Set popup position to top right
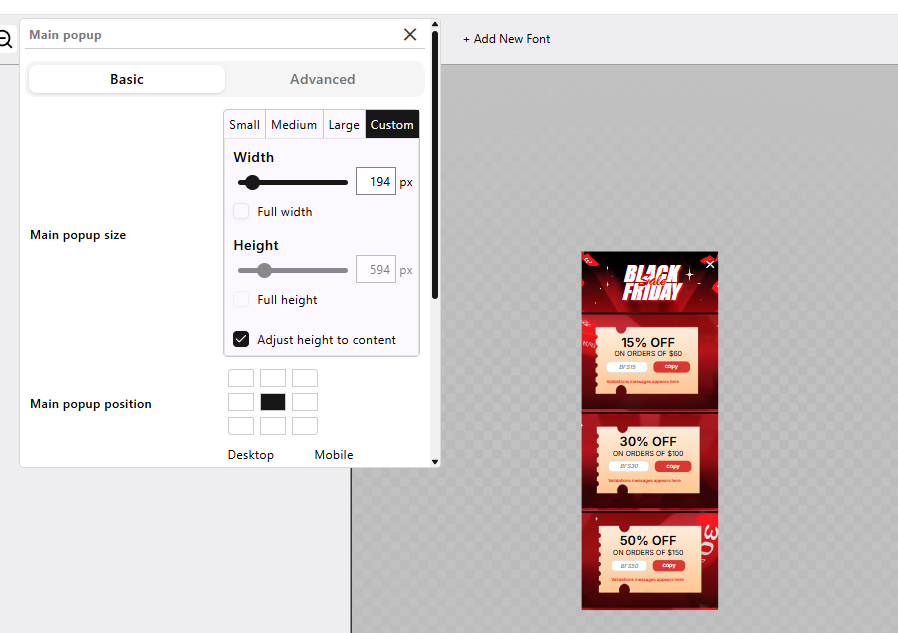Image resolution: width=898 pixels, height=633 pixels. pyautogui.click(x=305, y=378)
